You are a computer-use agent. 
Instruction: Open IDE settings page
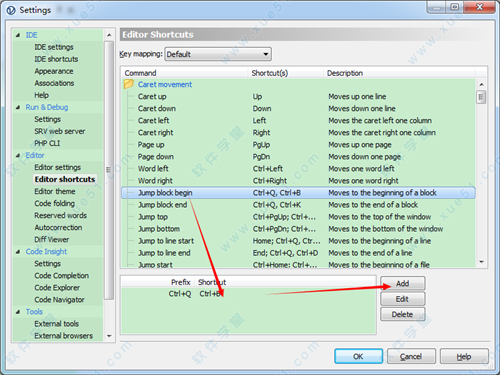click(x=54, y=47)
